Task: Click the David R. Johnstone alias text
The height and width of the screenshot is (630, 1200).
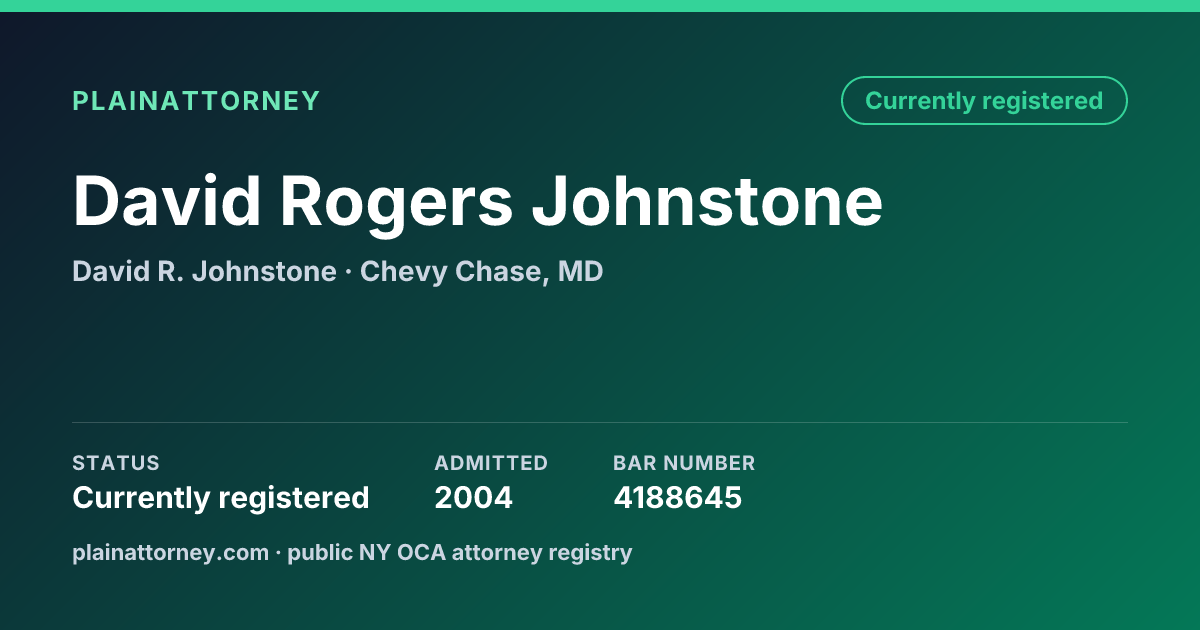Action: (204, 272)
